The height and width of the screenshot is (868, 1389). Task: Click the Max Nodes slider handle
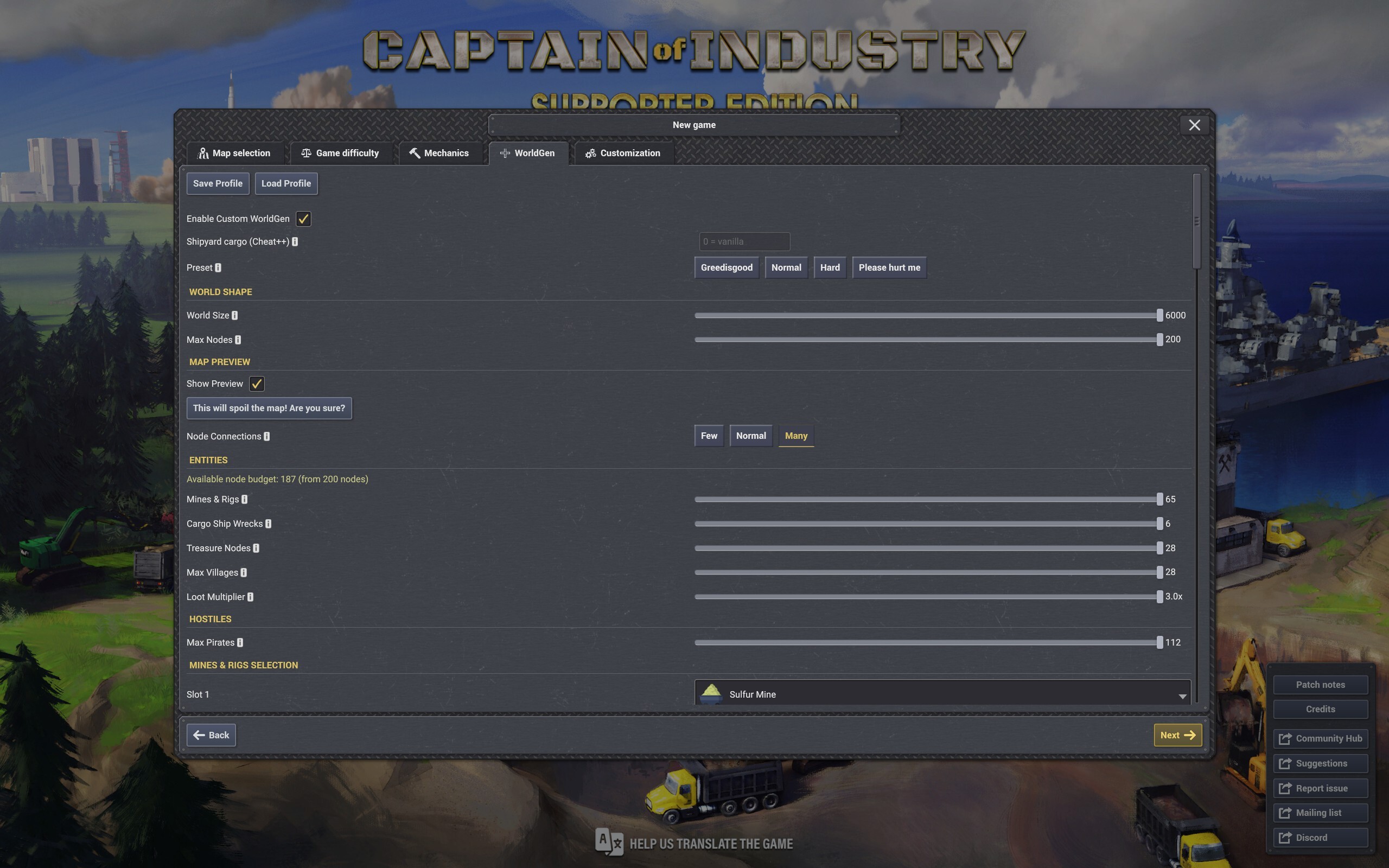[1159, 339]
